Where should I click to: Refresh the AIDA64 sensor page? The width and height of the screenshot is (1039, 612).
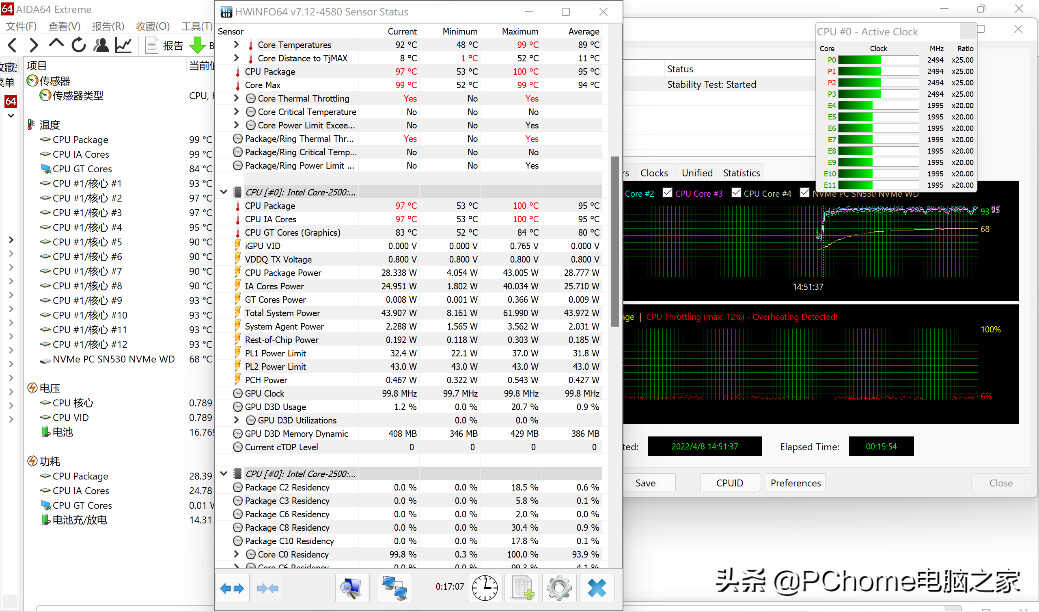tap(79, 45)
